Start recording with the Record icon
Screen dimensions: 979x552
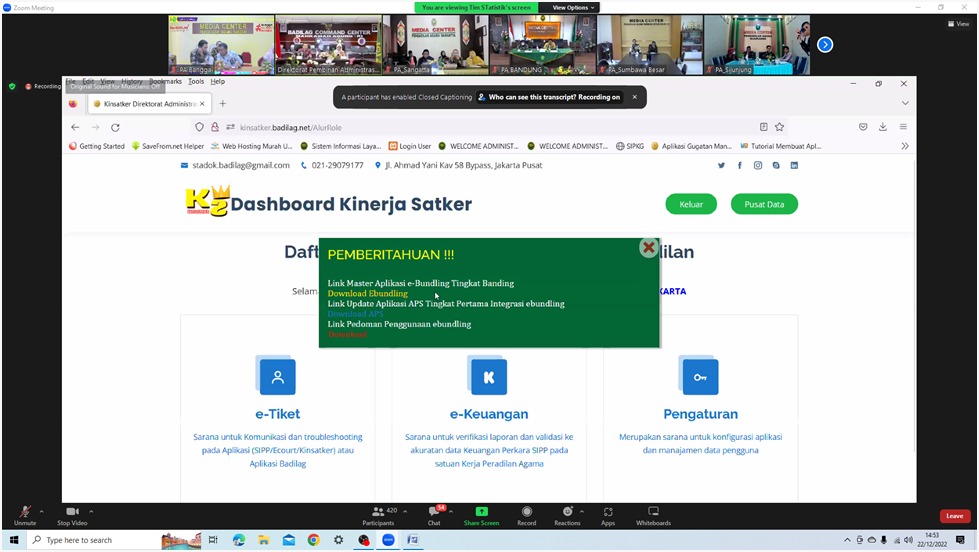point(526,514)
